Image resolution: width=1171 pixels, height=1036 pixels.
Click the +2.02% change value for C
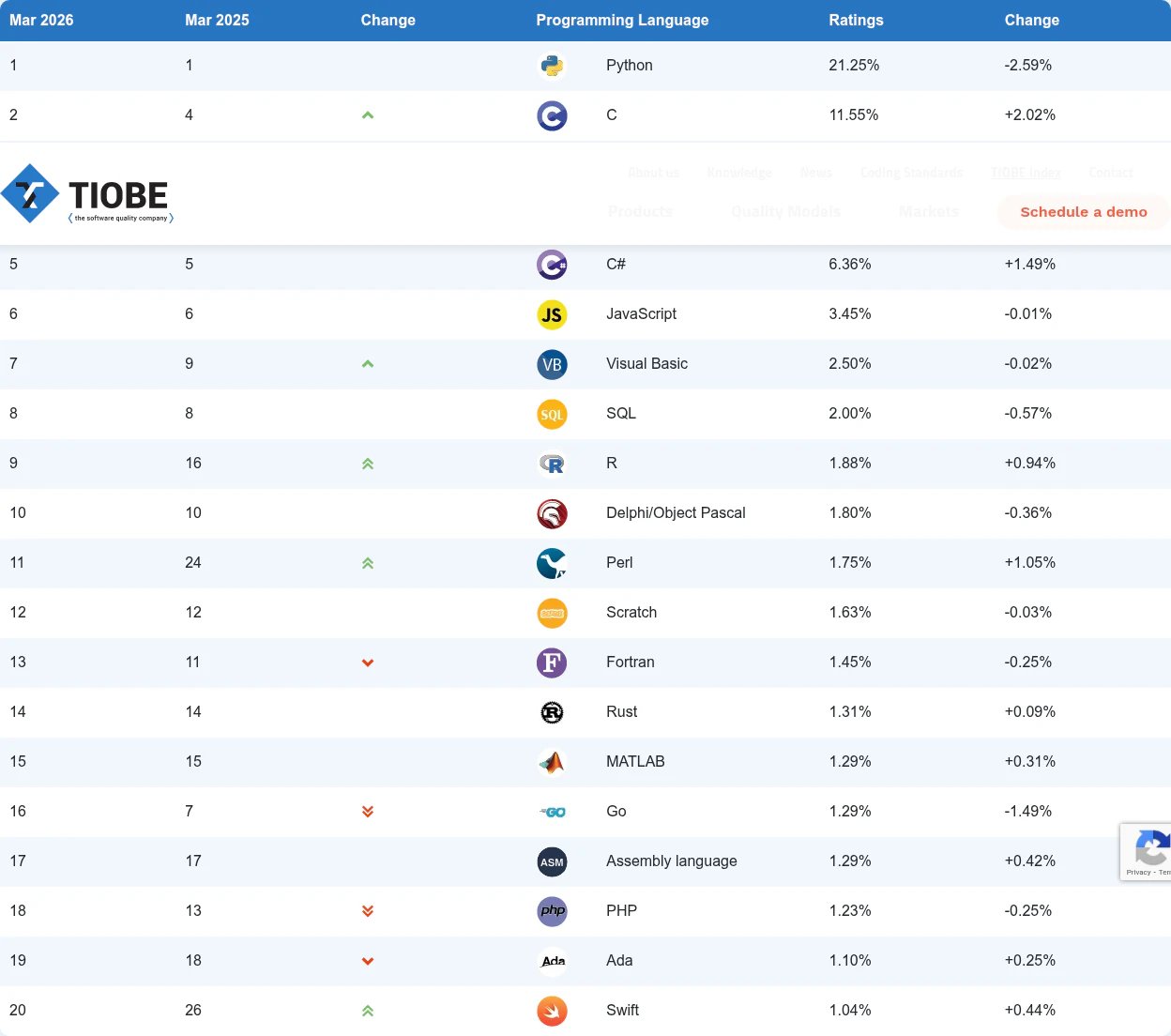pyautogui.click(x=1029, y=115)
